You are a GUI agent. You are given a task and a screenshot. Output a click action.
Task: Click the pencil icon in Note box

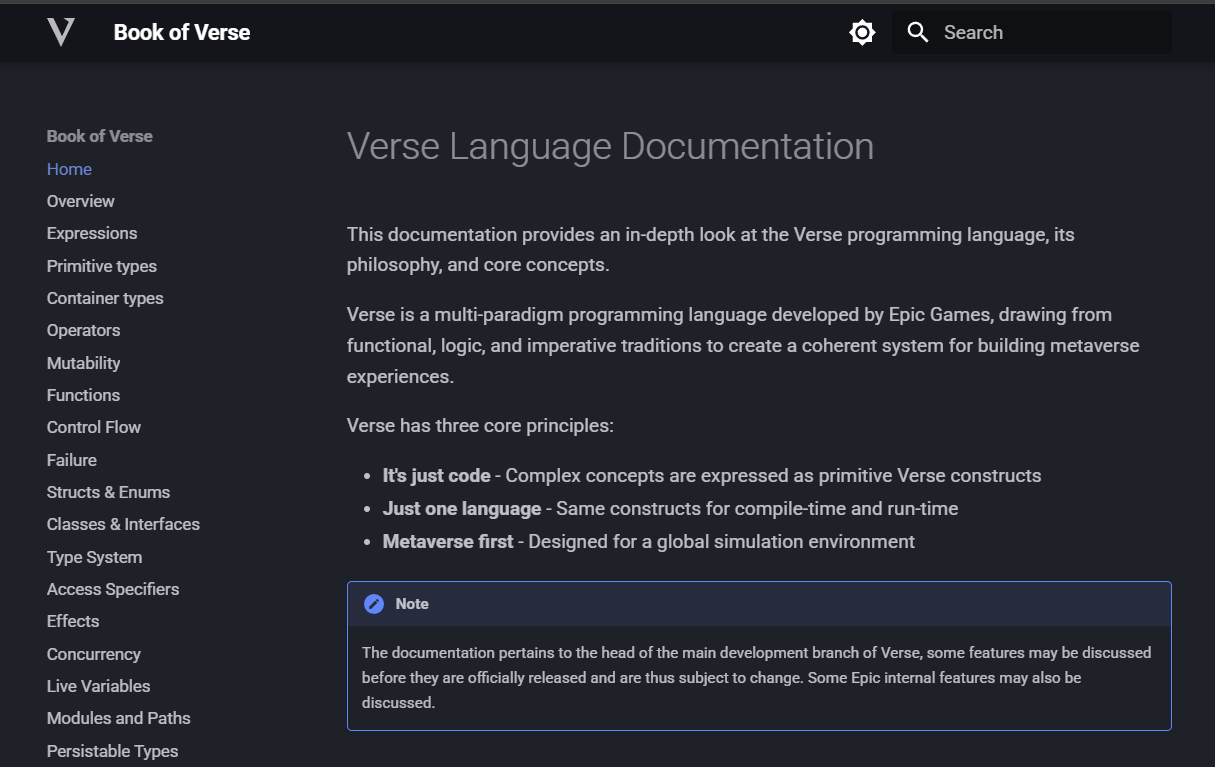coord(374,604)
